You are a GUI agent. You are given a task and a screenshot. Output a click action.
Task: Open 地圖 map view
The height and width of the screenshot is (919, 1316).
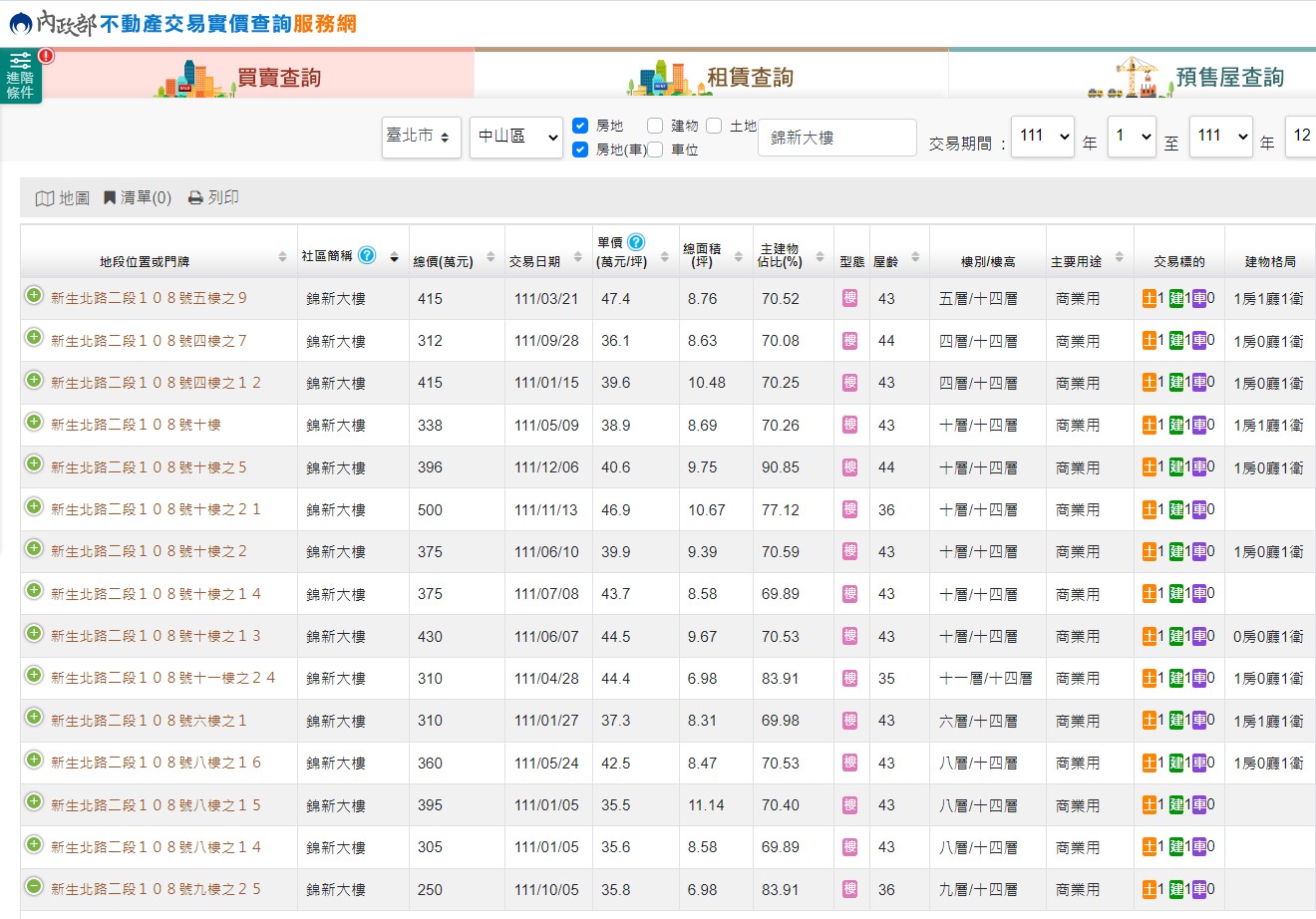click(63, 198)
